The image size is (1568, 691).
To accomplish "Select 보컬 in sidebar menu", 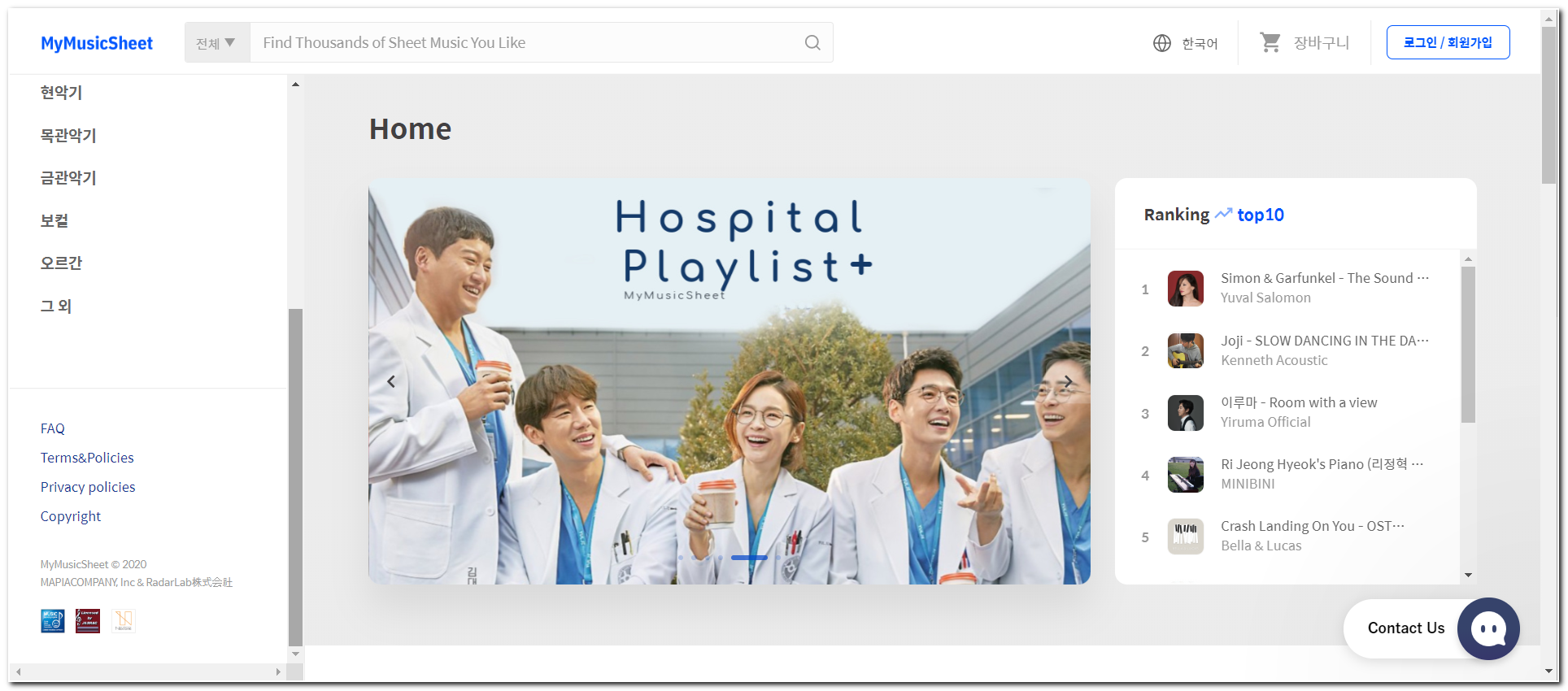I will tap(54, 221).
